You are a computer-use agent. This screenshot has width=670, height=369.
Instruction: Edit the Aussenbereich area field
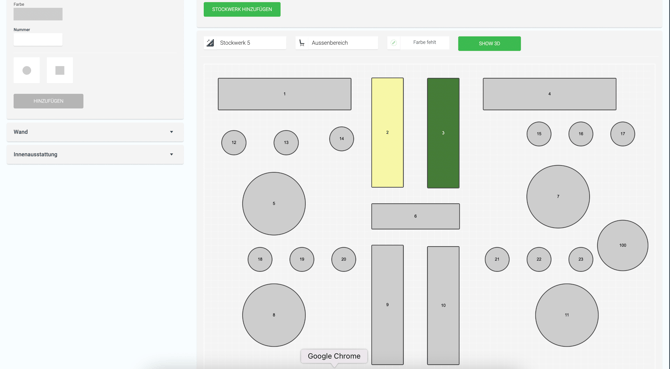(x=343, y=43)
